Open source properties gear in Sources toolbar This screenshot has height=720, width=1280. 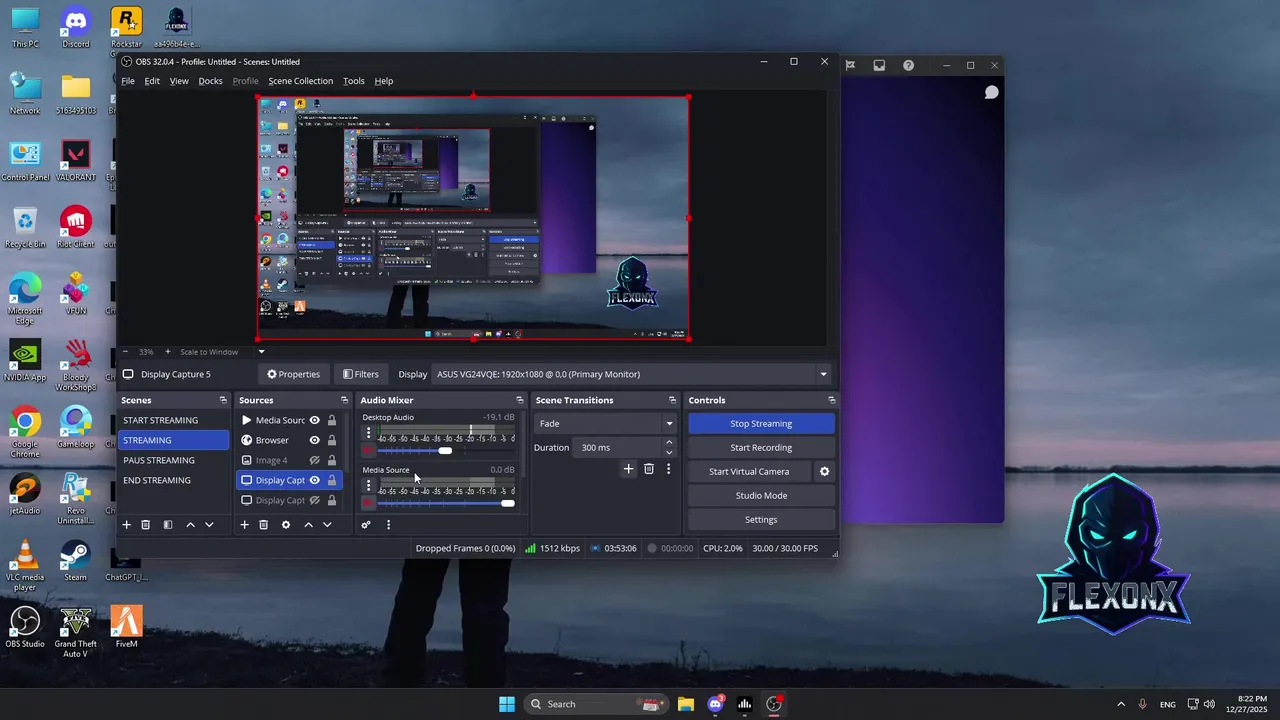click(x=286, y=525)
